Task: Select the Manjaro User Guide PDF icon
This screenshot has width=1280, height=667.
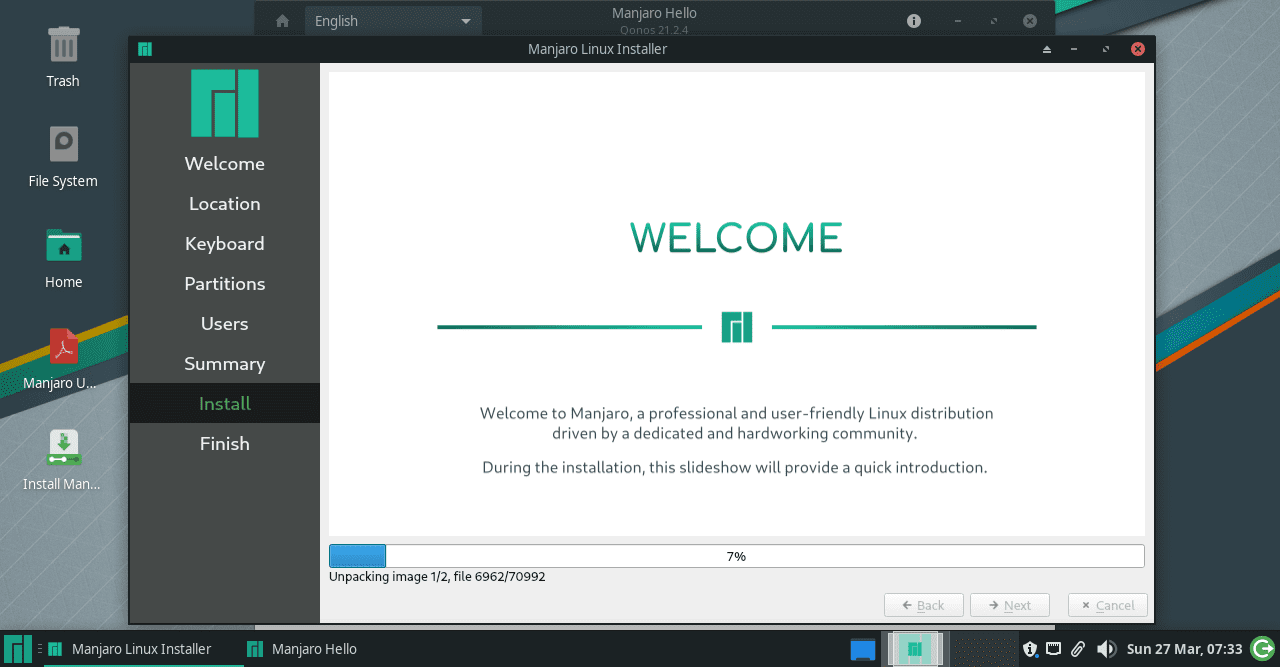Action: (63, 347)
